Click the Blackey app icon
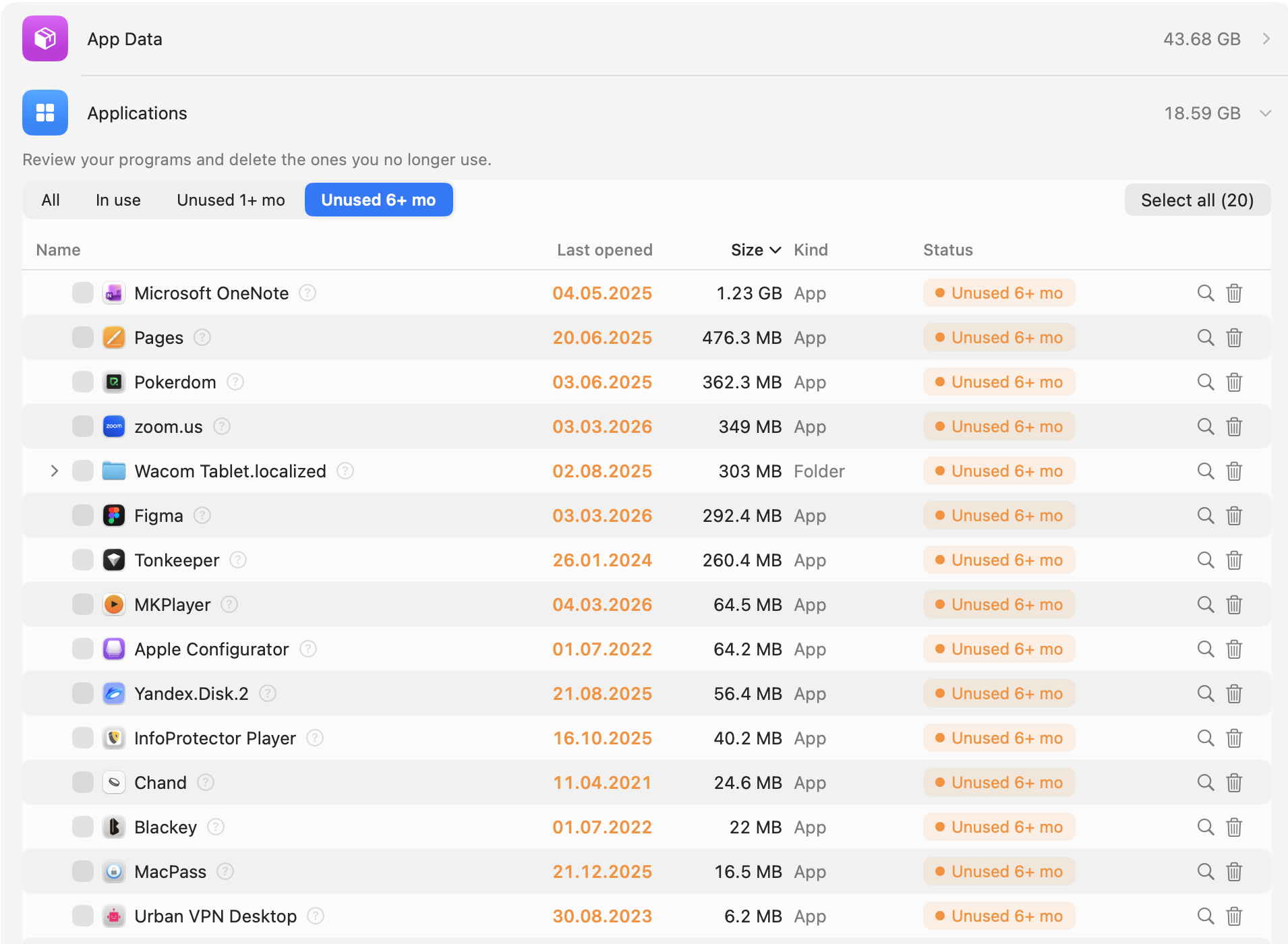The image size is (1288, 944). pos(114,827)
